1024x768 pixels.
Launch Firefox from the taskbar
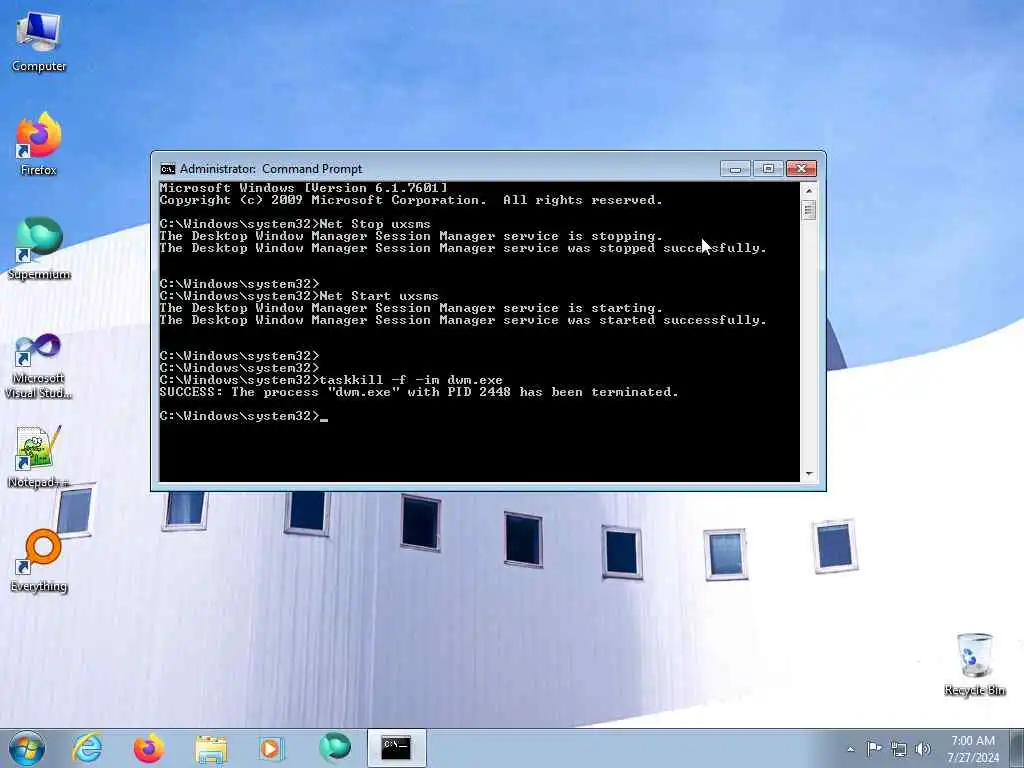coord(149,748)
